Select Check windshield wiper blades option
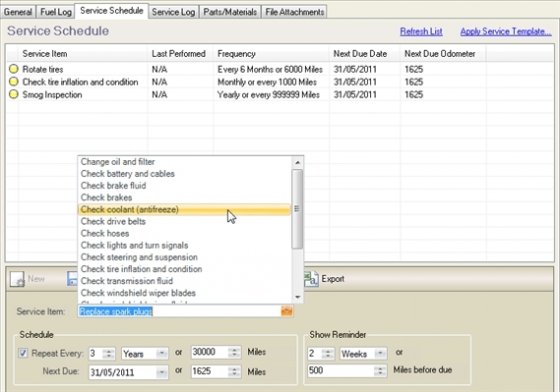The image size is (560, 392). 184,293
